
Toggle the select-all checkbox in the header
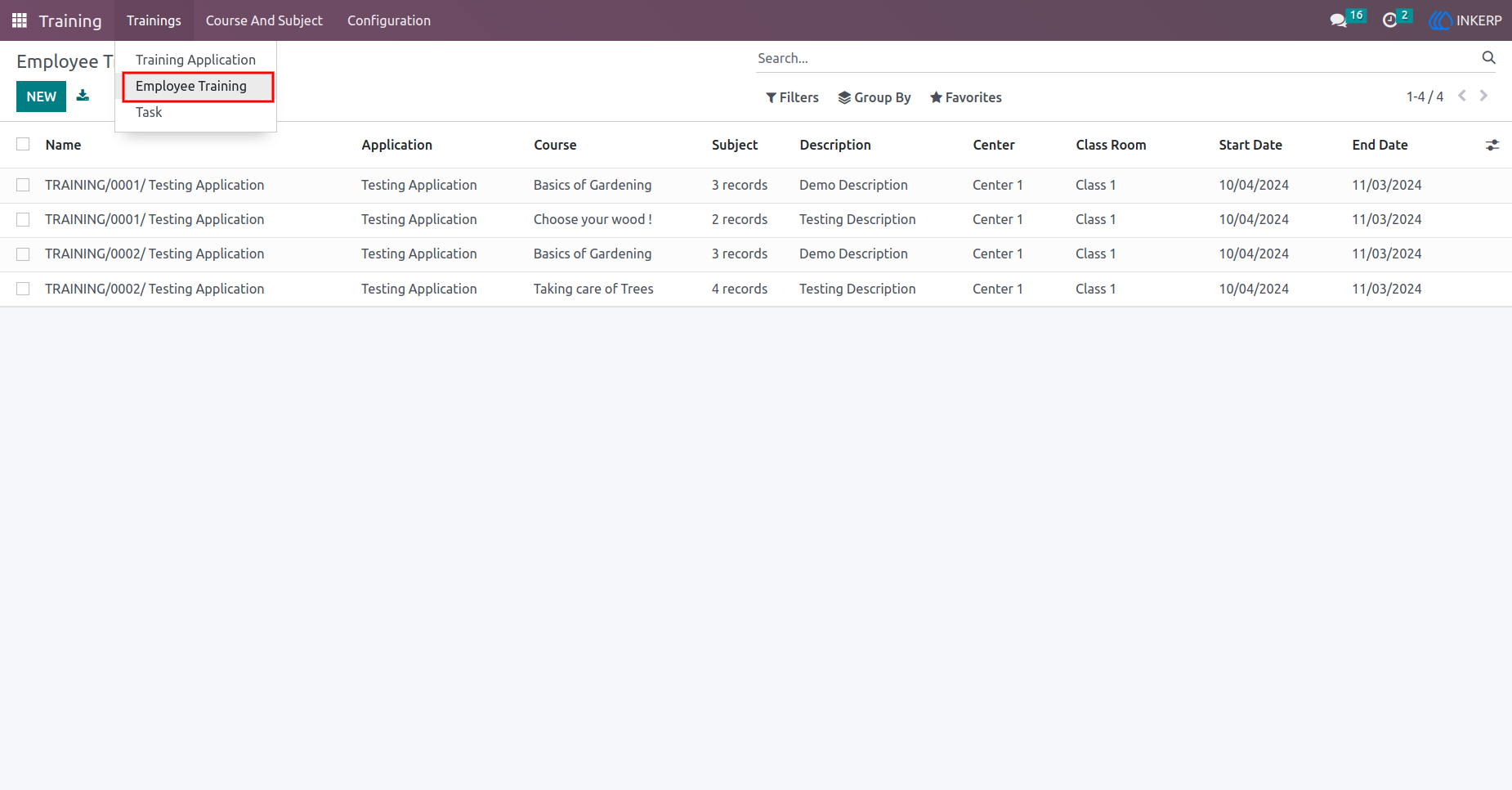(x=23, y=144)
